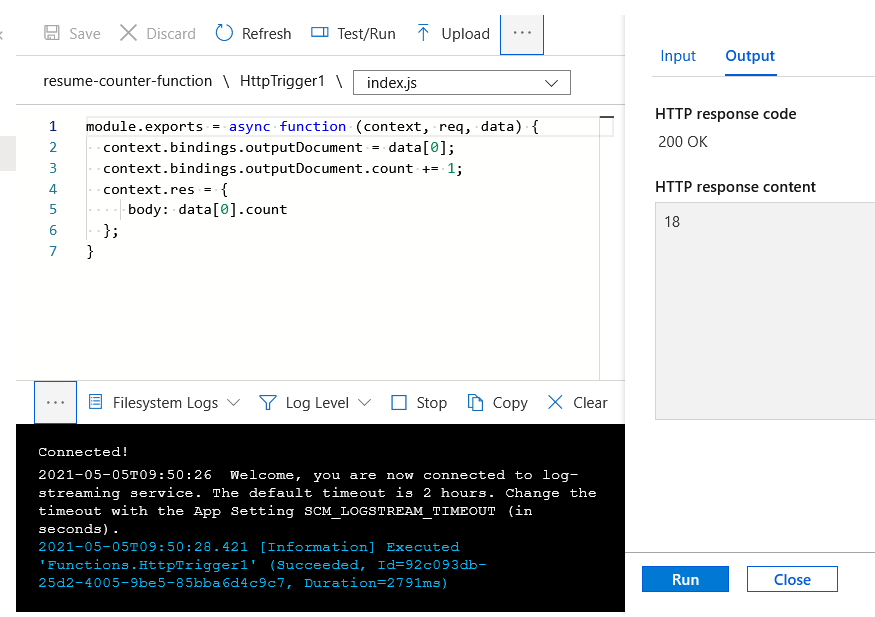The height and width of the screenshot is (617, 875).
Task: Run the HttpTrigger1 function
Action: pos(685,579)
